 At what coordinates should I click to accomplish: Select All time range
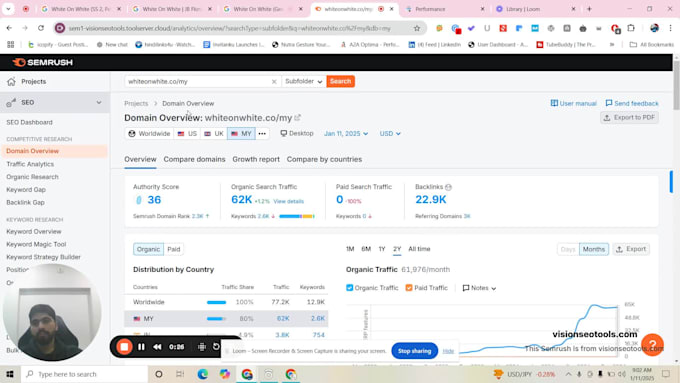[419, 249]
